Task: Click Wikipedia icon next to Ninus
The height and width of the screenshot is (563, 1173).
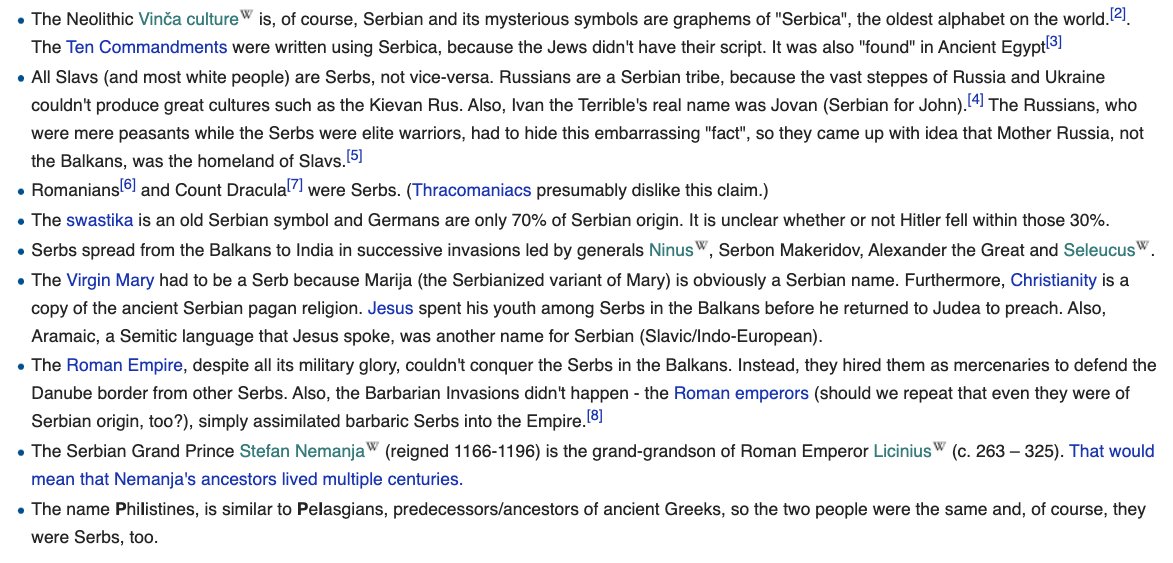Action: click(x=701, y=246)
